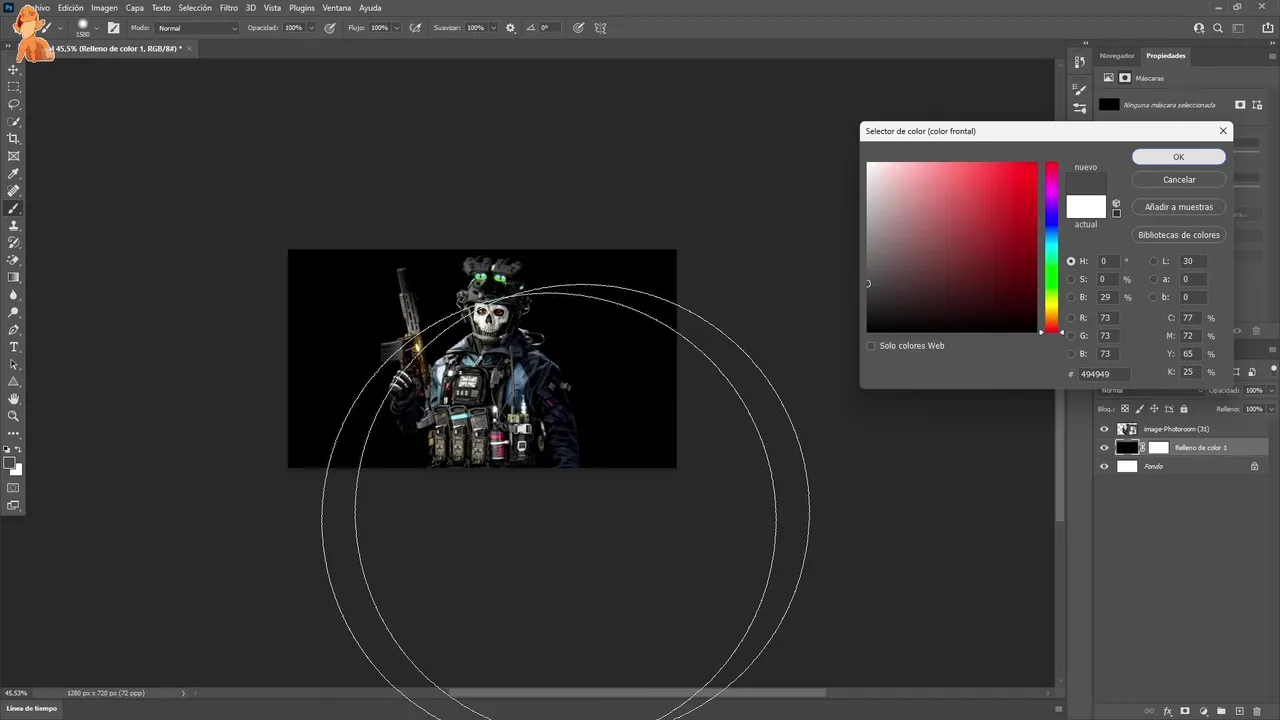
Task: Click Añadir a muestras button
Action: 1179,207
